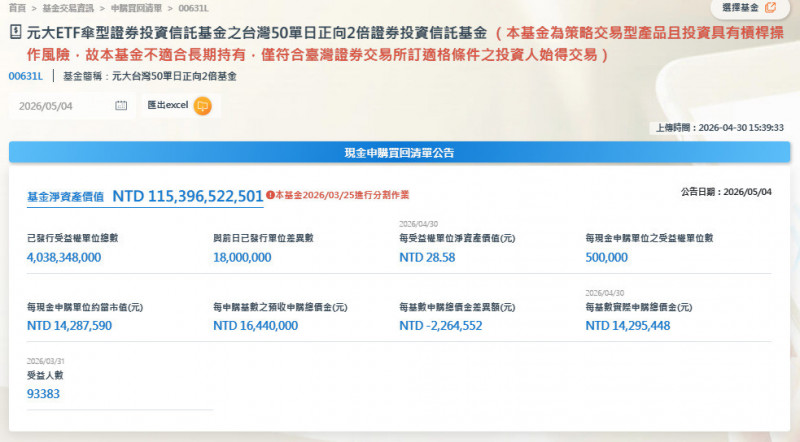Click the 基金淨資產價值 underlined label
The width and height of the screenshot is (800, 442).
click(65, 197)
